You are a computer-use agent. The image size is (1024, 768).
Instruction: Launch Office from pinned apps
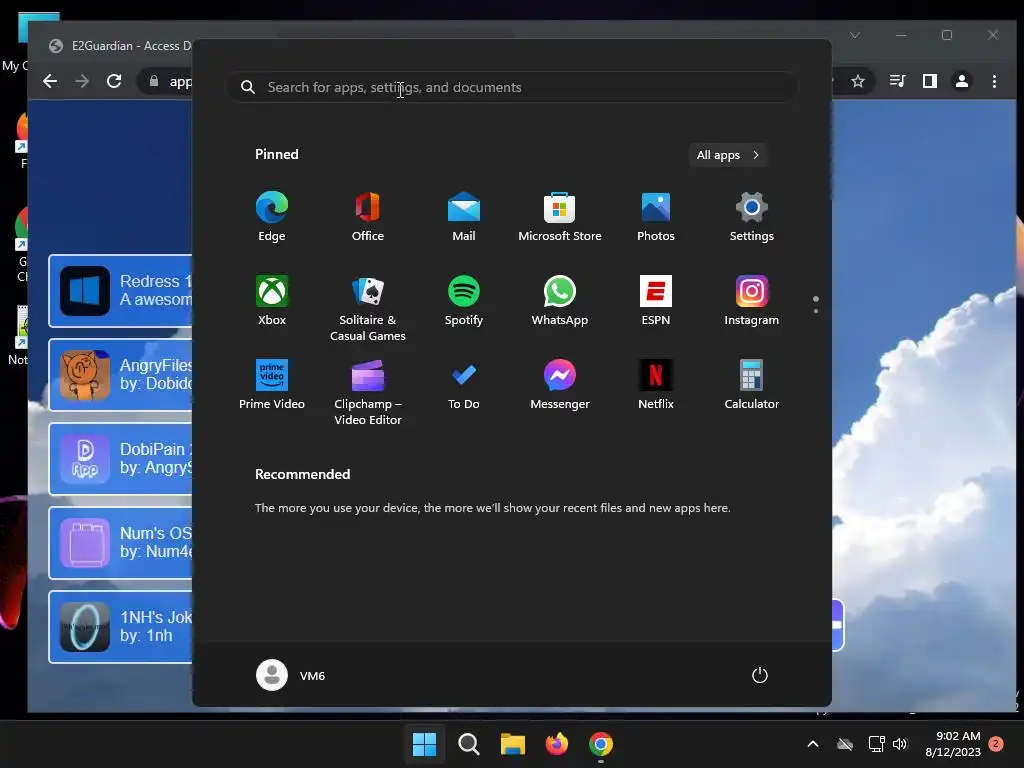(x=368, y=217)
